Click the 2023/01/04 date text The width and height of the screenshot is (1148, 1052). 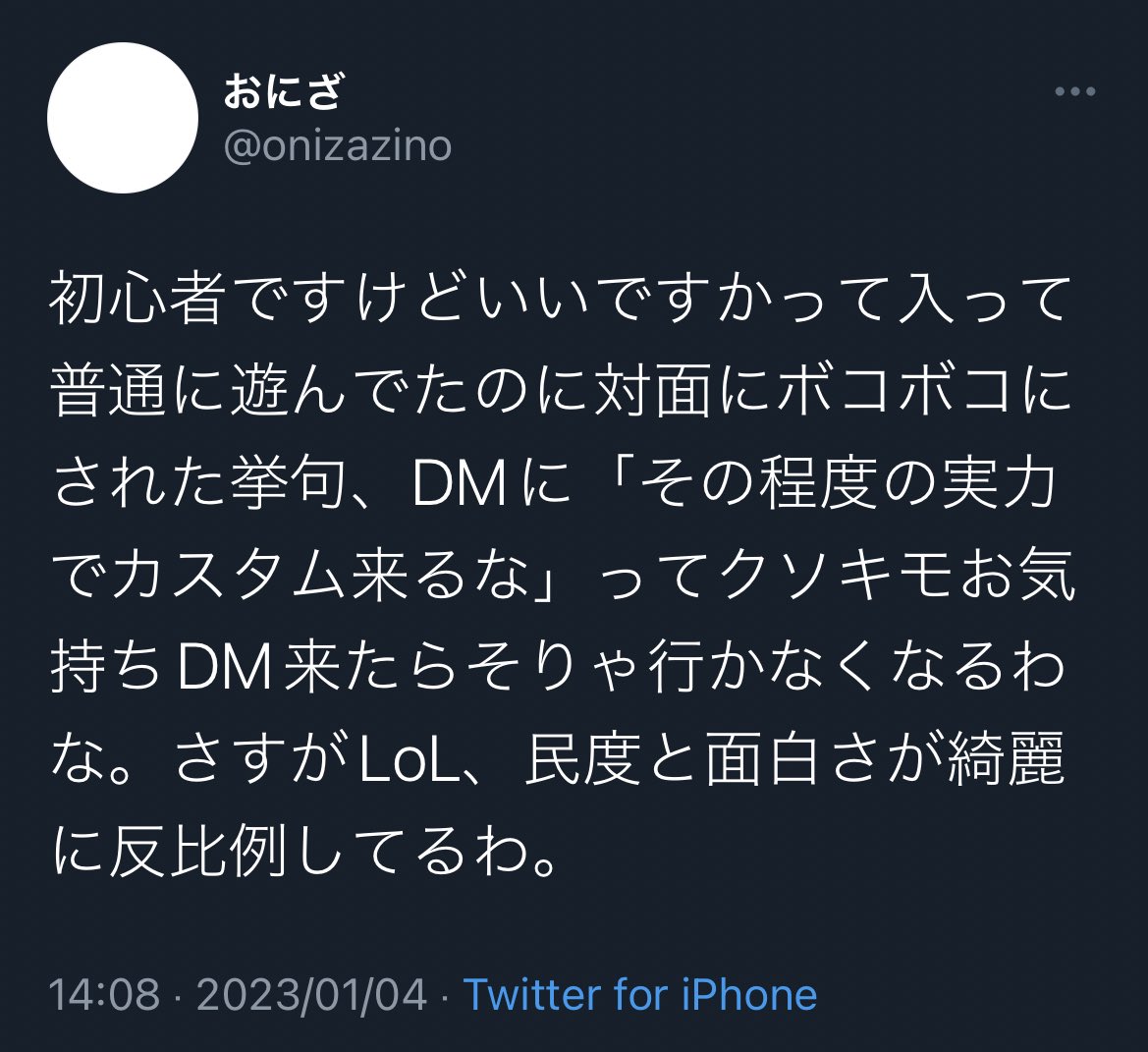[x=312, y=994]
